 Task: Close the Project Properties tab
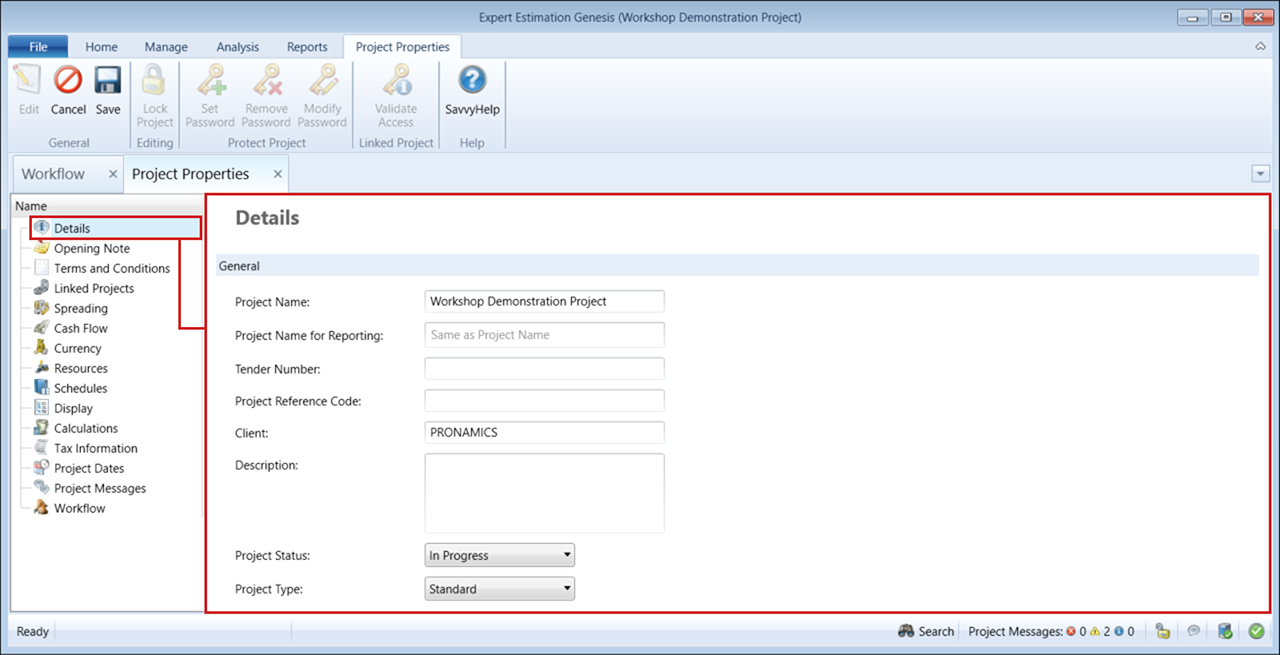[x=278, y=174]
